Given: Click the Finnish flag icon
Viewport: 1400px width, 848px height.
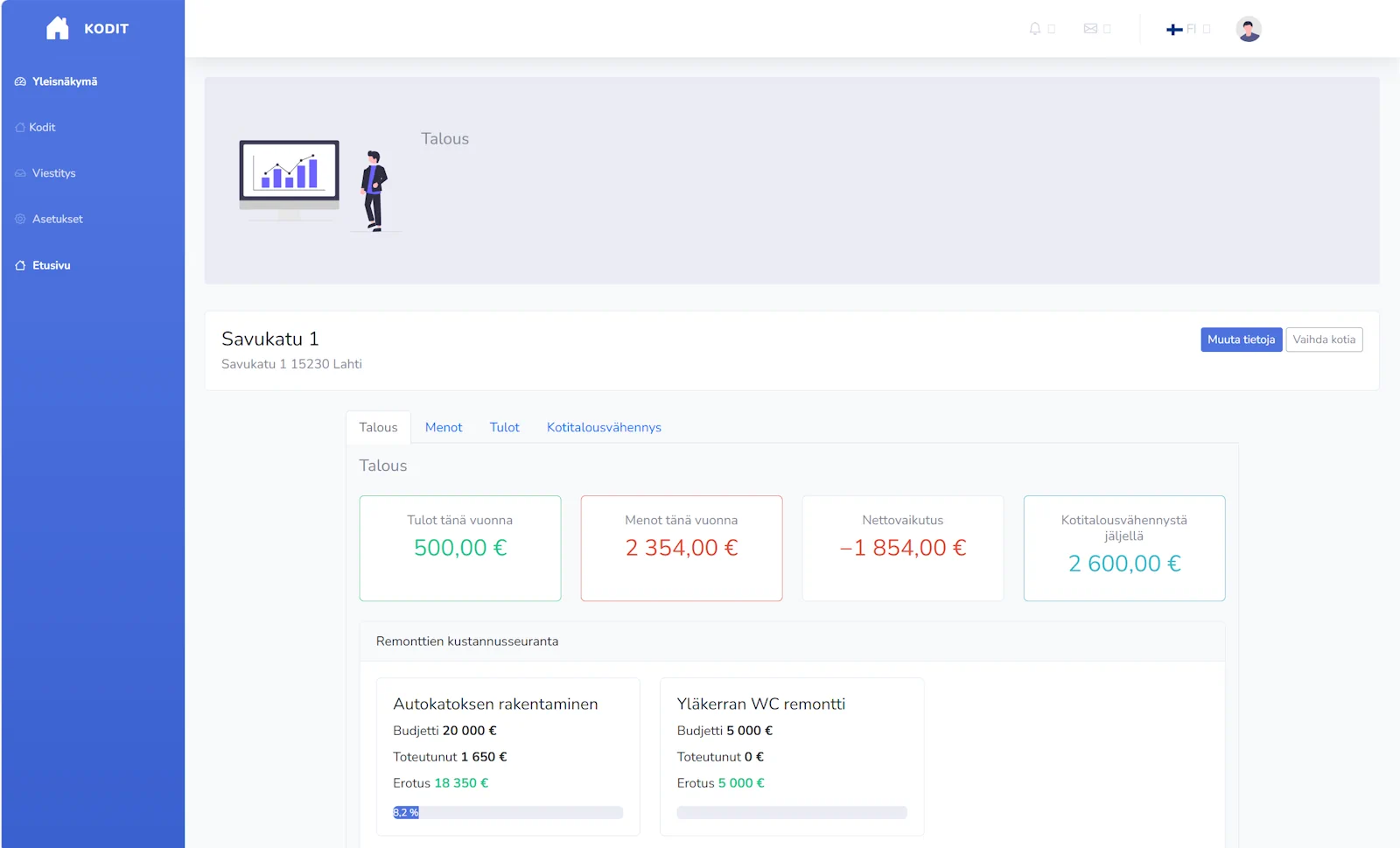Looking at the screenshot, I should pos(1174,30).
